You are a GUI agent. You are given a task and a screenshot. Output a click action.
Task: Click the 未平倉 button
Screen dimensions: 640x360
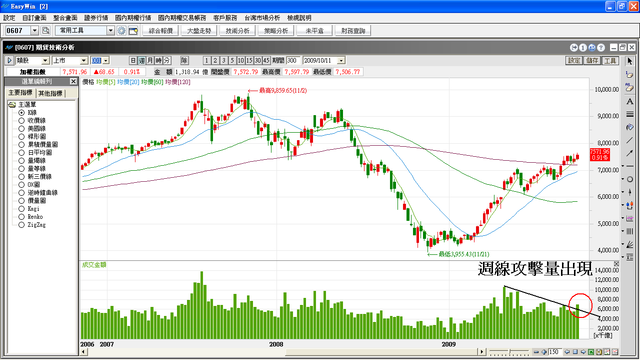coord(314,31)
